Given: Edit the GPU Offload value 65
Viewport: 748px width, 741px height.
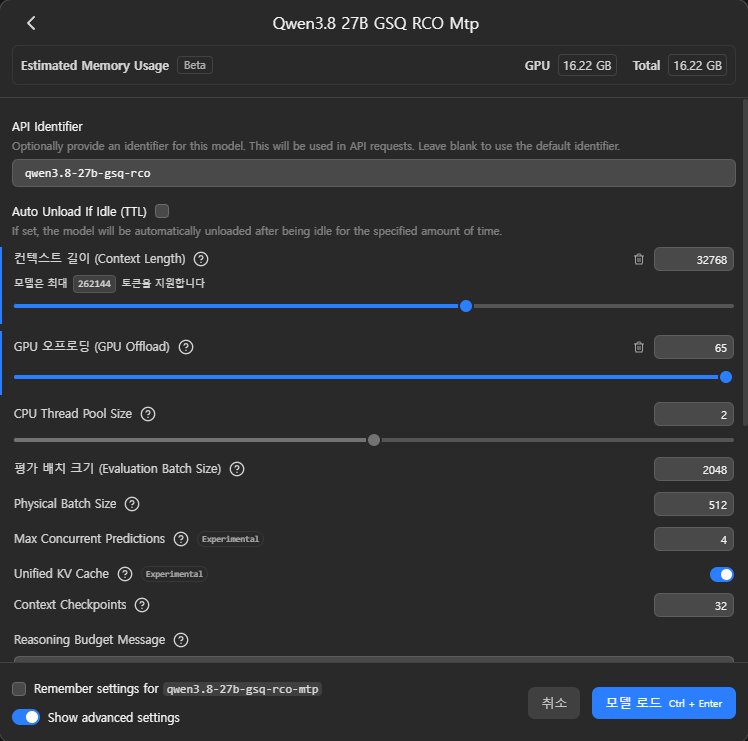Looking at the screenshot, I should (x=694, y=347).
